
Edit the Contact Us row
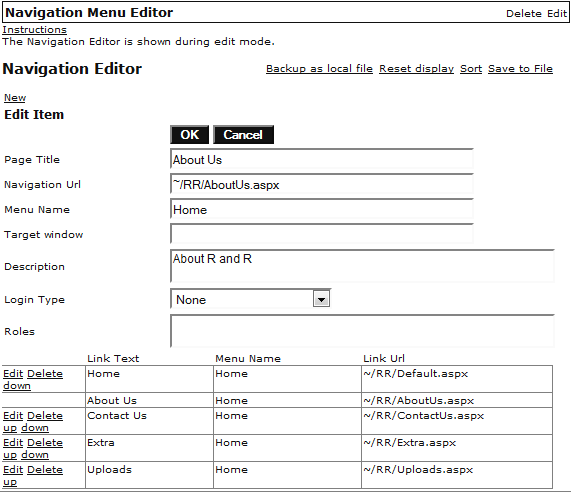13,415
